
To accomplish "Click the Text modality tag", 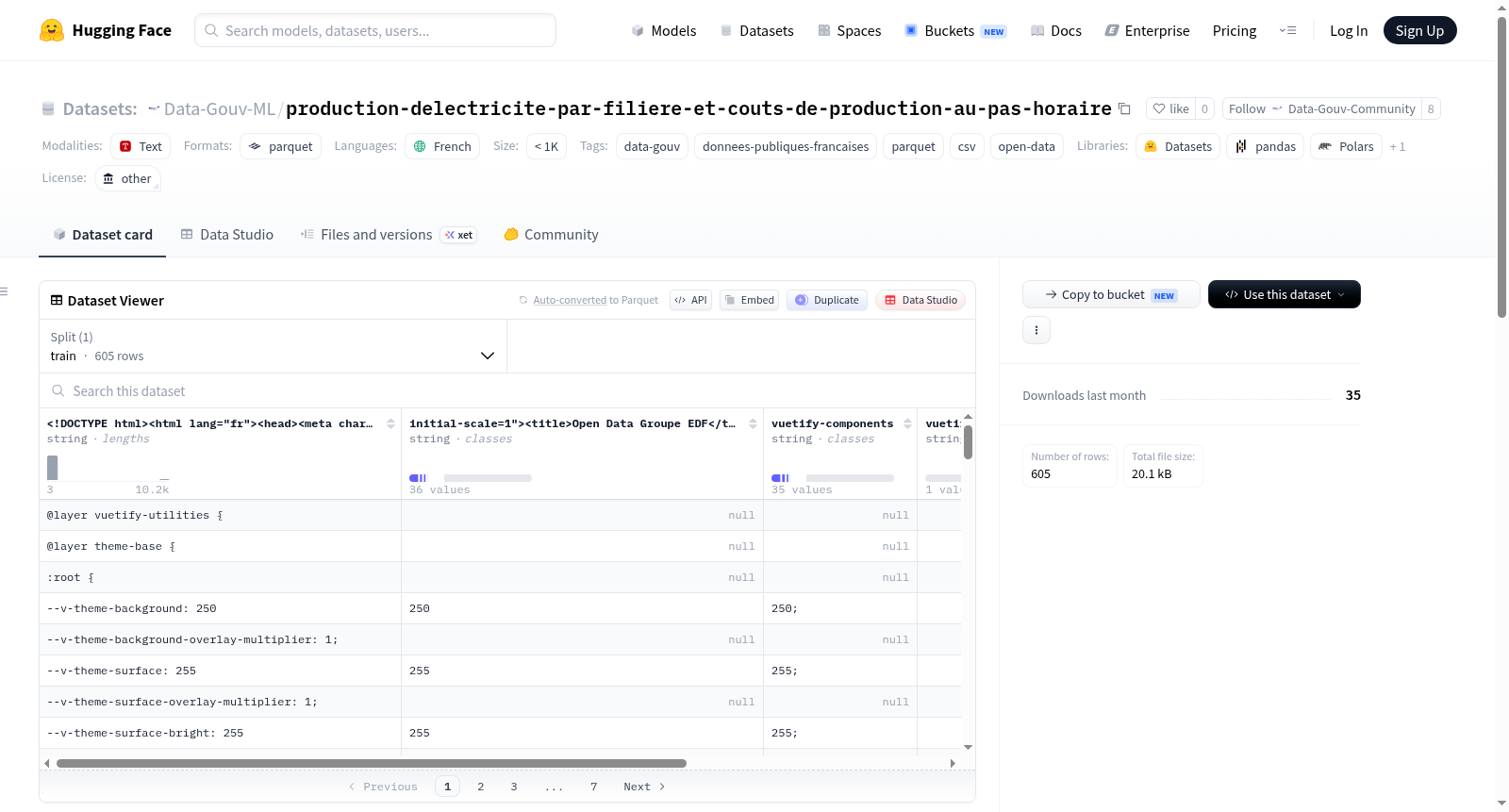I will (141, 146).
